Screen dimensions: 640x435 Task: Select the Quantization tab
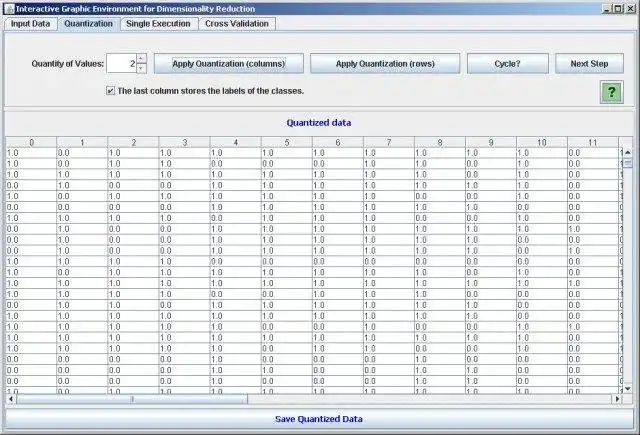click(x=89, y=24)
